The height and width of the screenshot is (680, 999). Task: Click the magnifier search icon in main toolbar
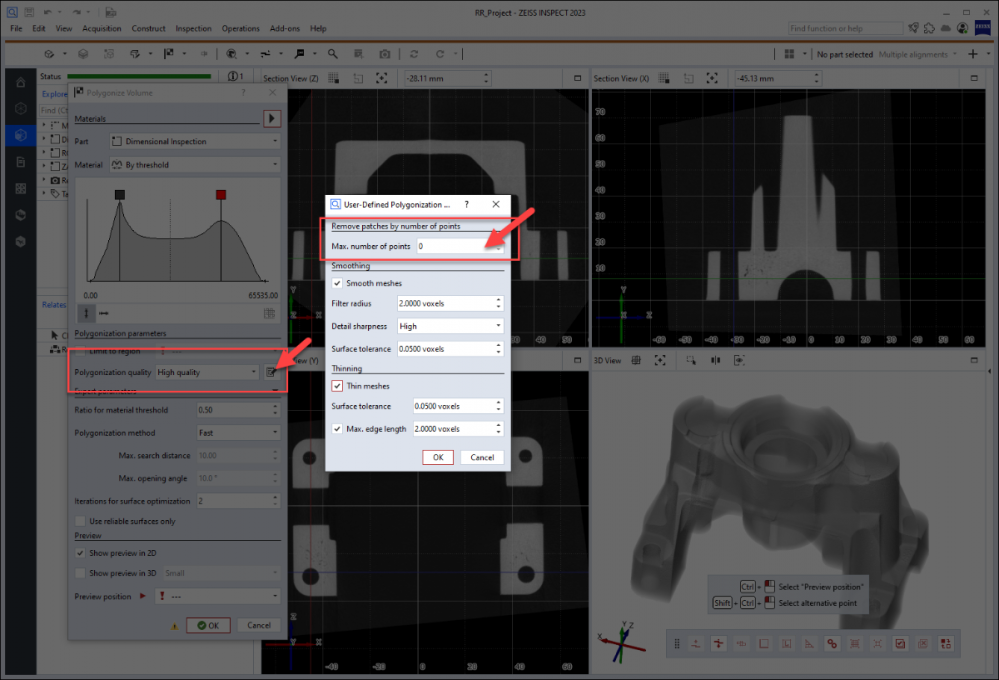(333, 53)
